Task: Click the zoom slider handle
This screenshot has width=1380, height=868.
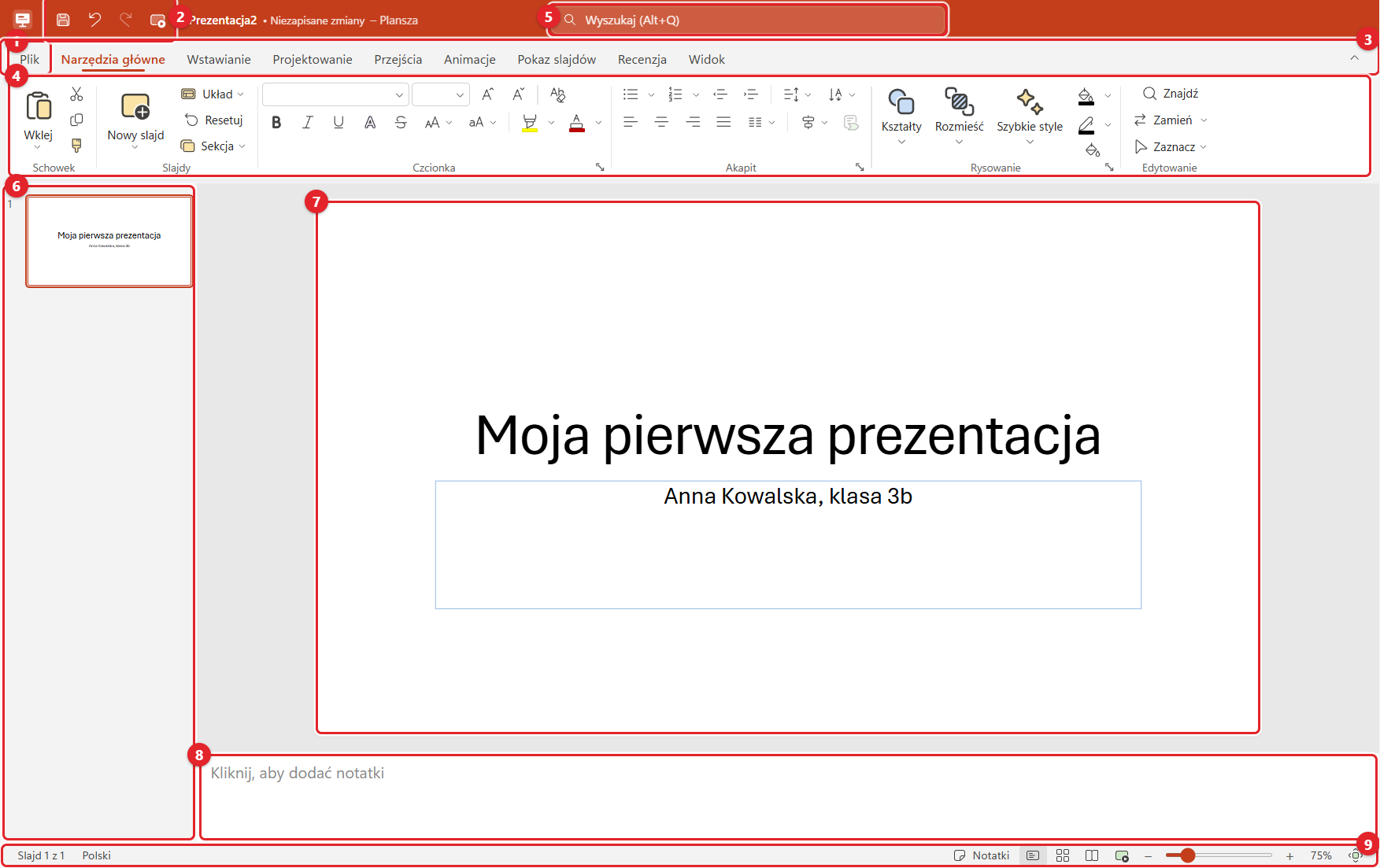Action: click(1188, 855)
